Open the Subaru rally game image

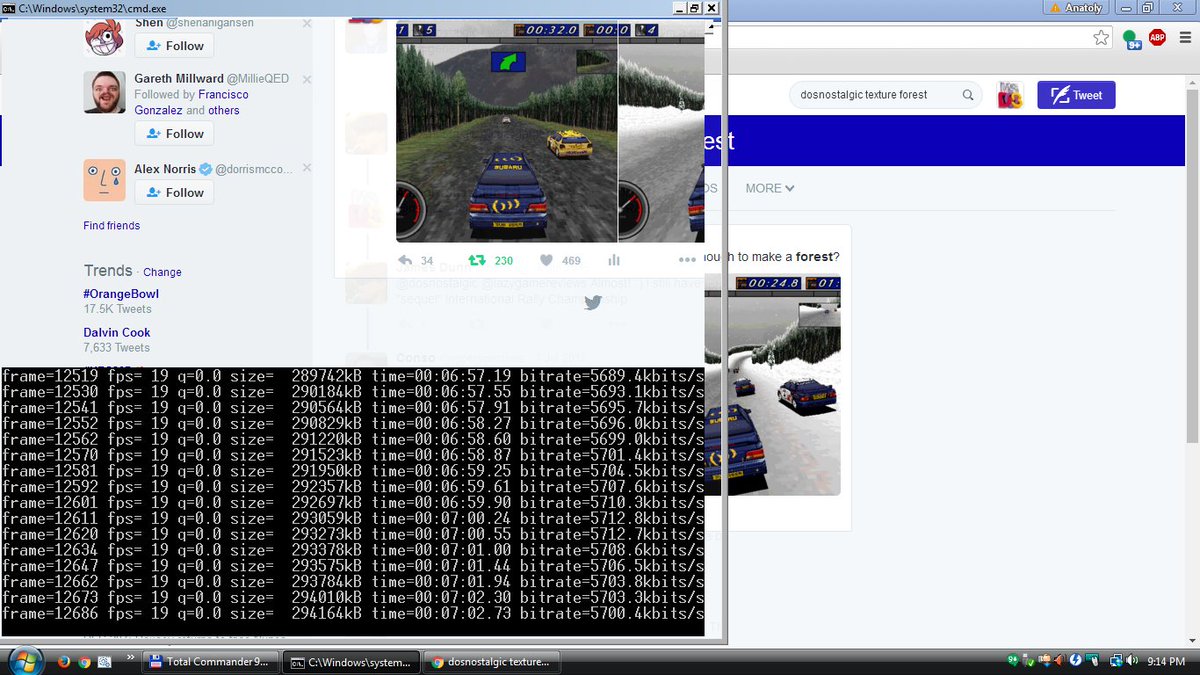[506, 131]
